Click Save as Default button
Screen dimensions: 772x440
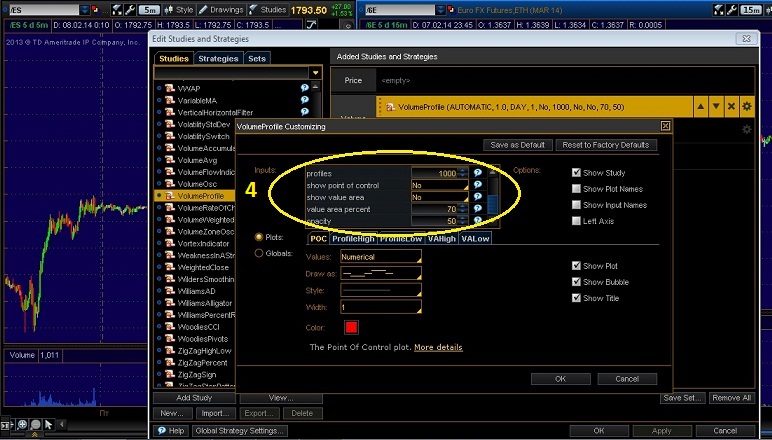[517, 145]
